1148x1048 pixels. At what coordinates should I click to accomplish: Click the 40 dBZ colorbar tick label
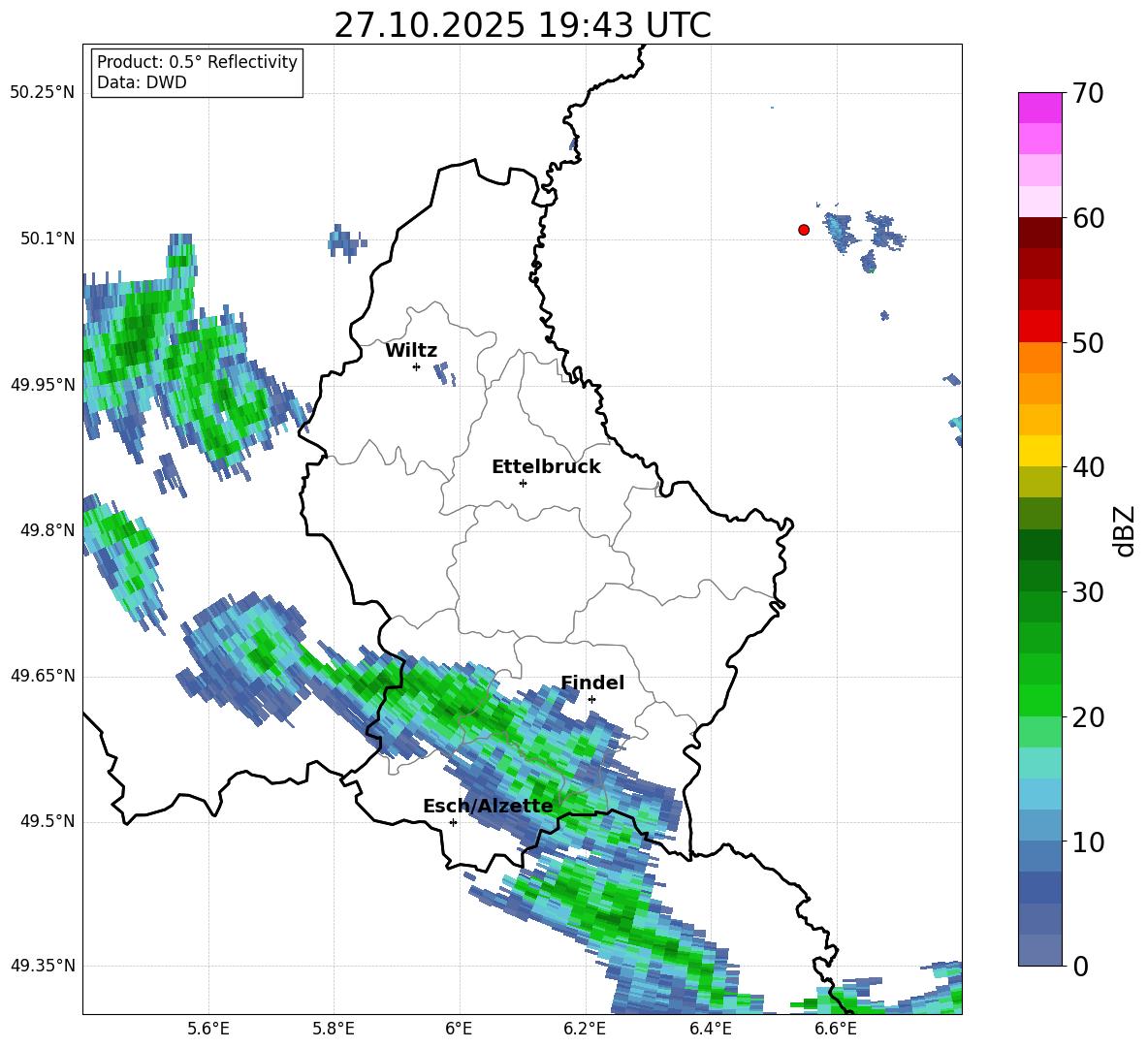1088,467
